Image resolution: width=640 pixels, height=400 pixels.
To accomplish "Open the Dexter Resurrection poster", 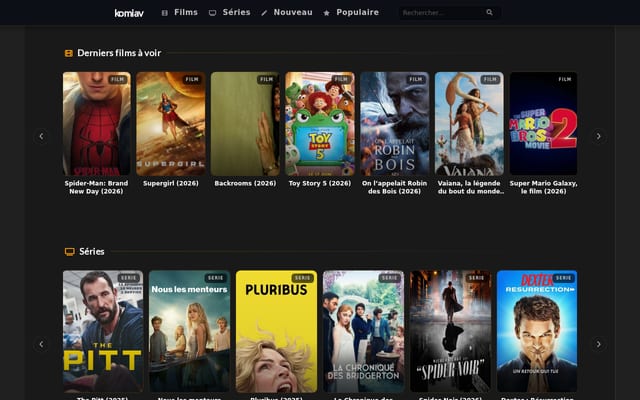I will click(x=537, y=331).
